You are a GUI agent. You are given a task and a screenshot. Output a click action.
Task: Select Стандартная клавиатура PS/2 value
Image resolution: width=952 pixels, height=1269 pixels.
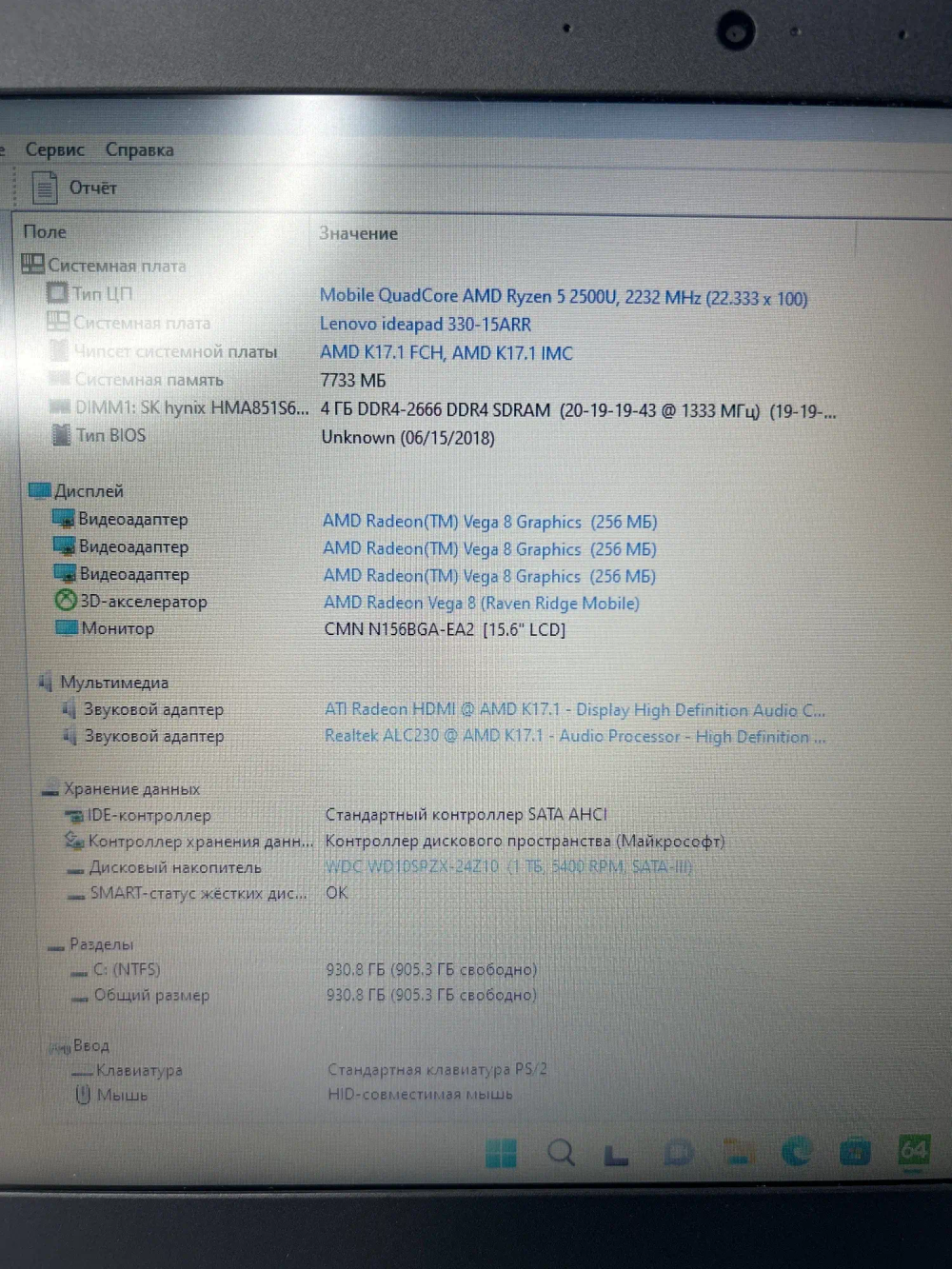tap(437, 1069)
